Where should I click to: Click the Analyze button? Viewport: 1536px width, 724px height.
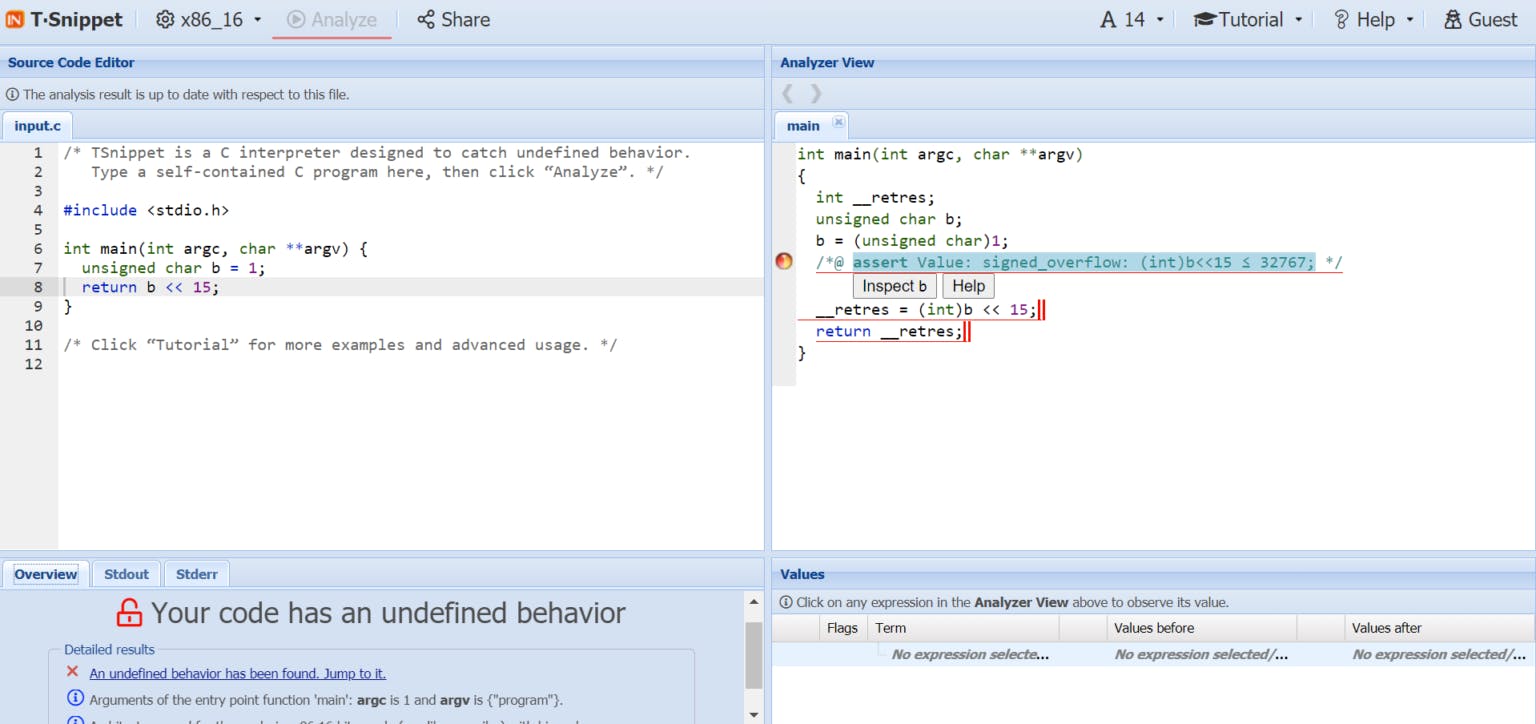pos(332,19)
